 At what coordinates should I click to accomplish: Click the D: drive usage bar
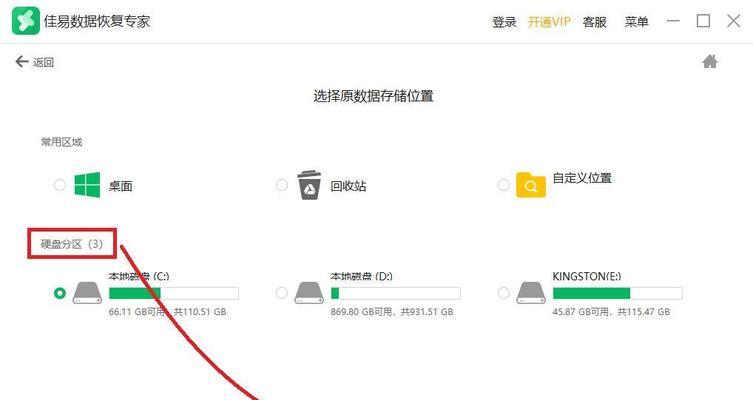pos(396,293)
